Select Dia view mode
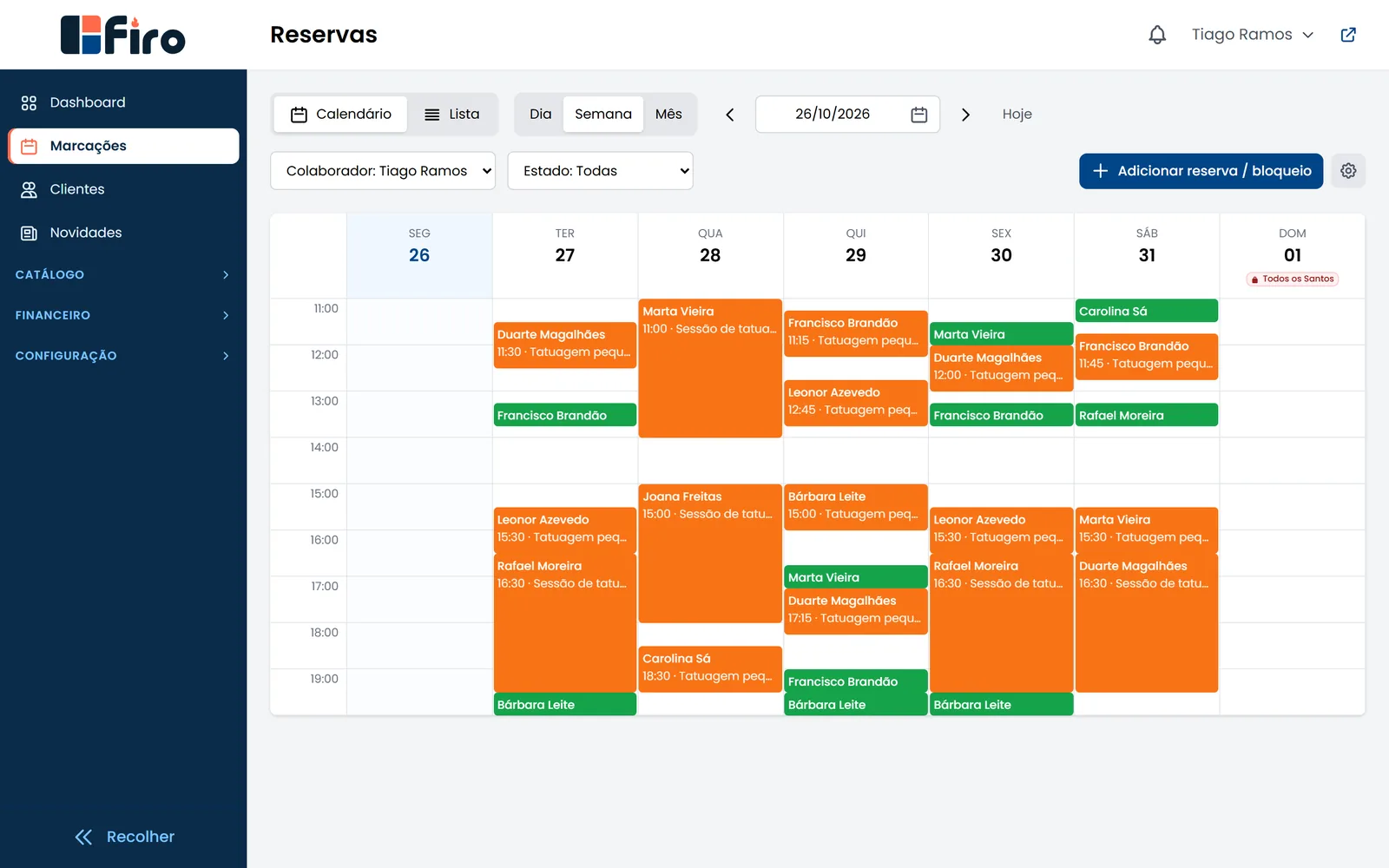Image resolution: width=1389 pixels, height=868 pixels. tap(540, 115)
